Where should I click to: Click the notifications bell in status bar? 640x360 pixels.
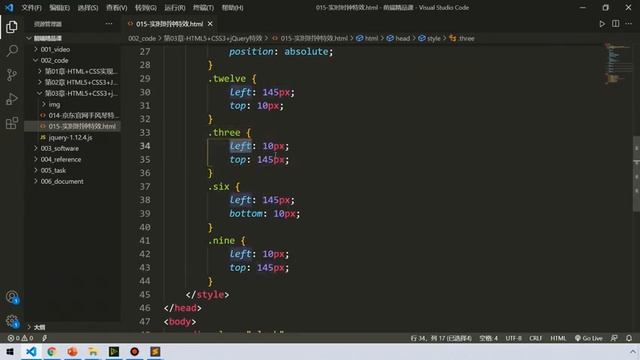[x=629, y=338]
